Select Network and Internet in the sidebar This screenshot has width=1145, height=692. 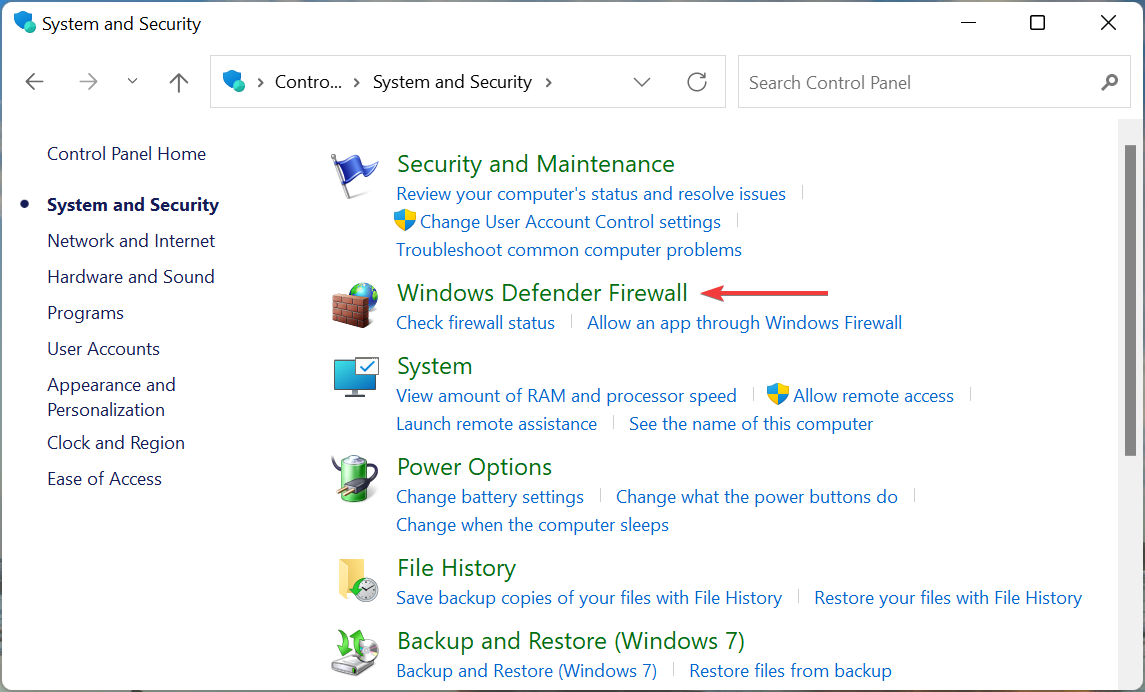(x=131, y=240)
